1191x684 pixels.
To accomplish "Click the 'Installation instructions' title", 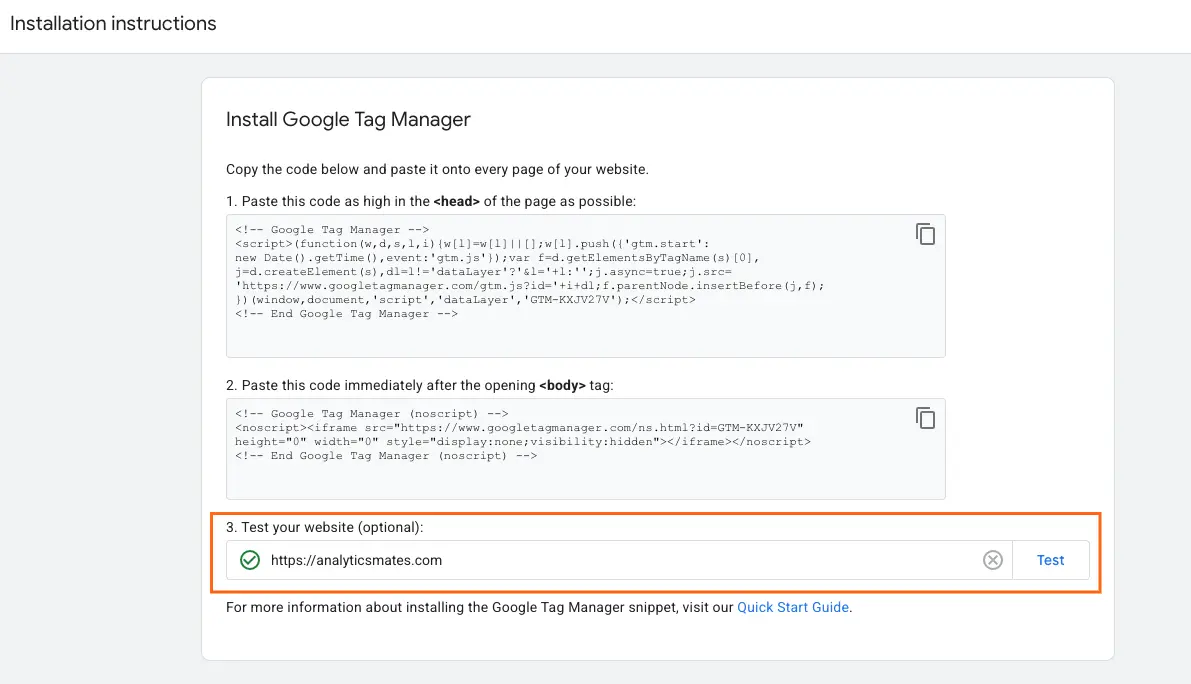I will 113,24.
